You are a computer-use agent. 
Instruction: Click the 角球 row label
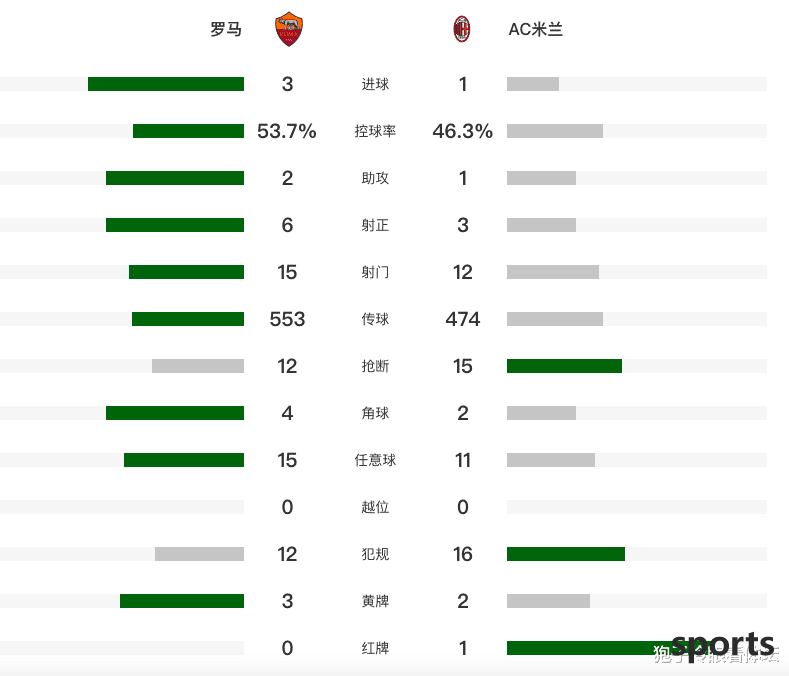point(375,413)
